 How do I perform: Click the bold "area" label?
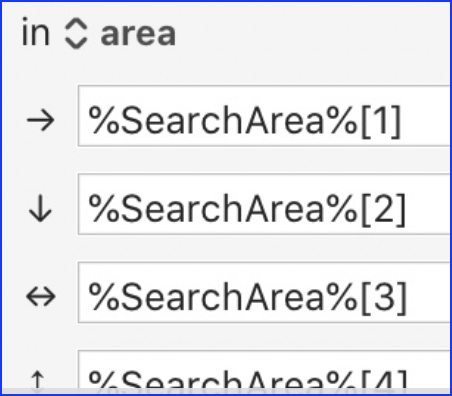pos(138,35)
